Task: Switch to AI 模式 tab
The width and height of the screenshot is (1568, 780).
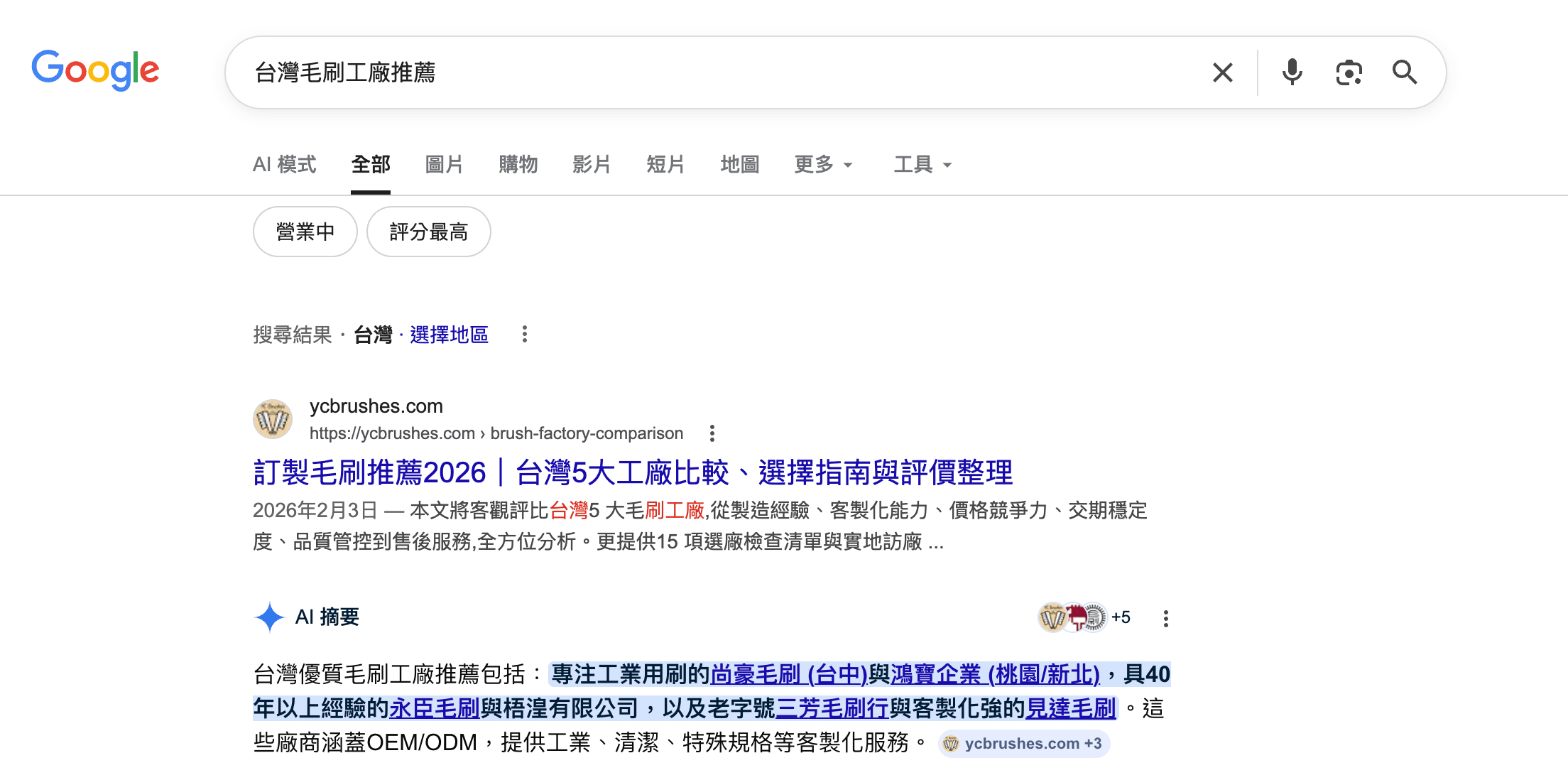Action: pyautogui.click(x=284, y=165)
